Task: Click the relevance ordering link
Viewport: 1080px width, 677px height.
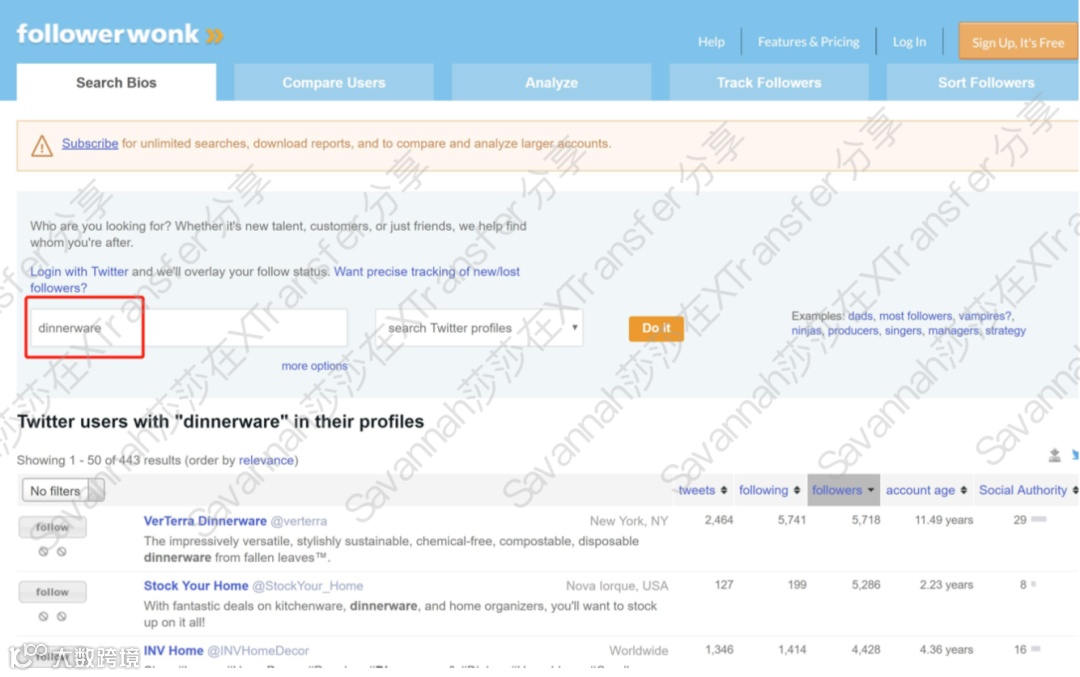Action: (266, 460)
